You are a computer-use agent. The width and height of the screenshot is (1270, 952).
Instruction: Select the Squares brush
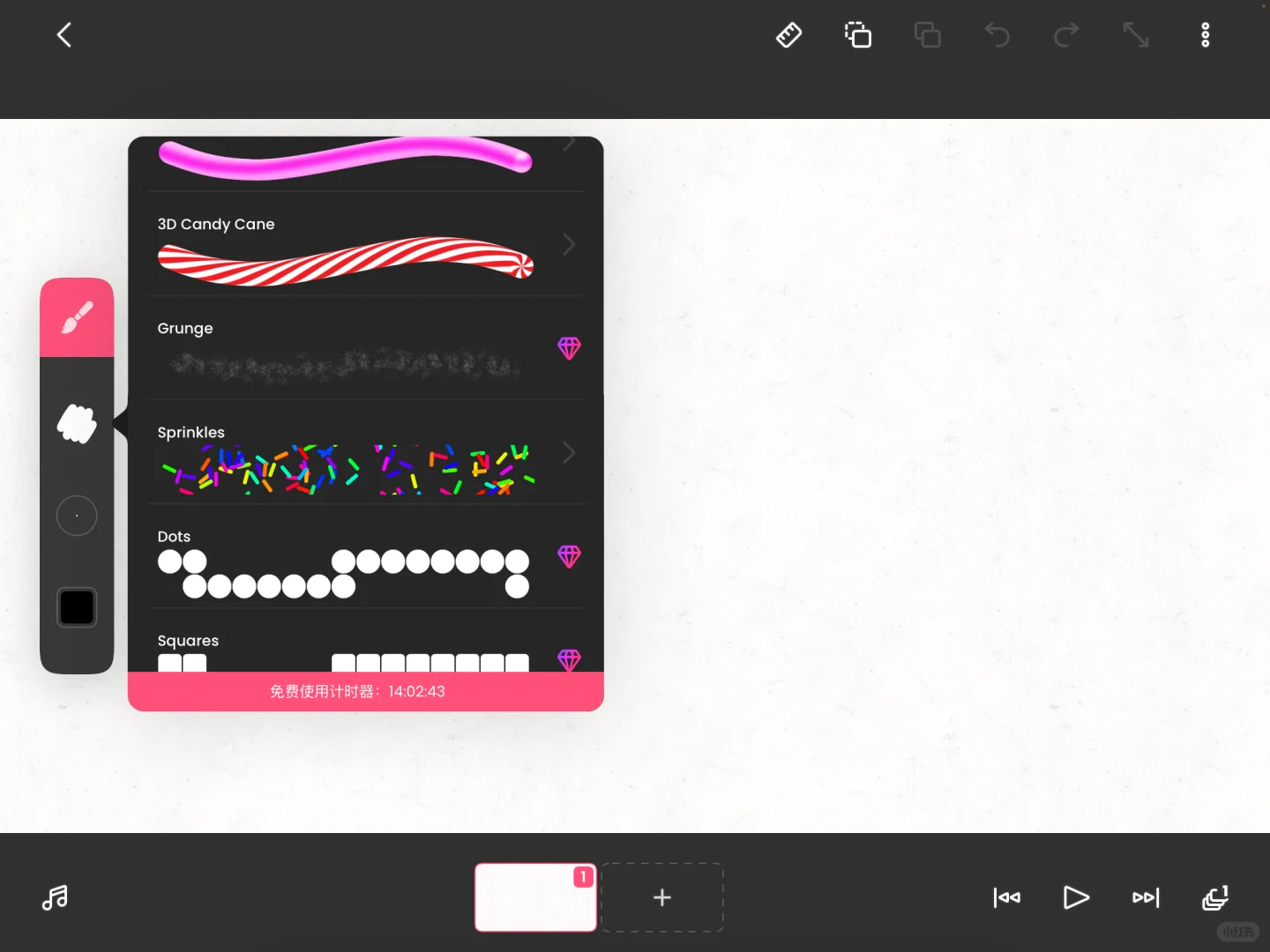(x=366, y=641)
